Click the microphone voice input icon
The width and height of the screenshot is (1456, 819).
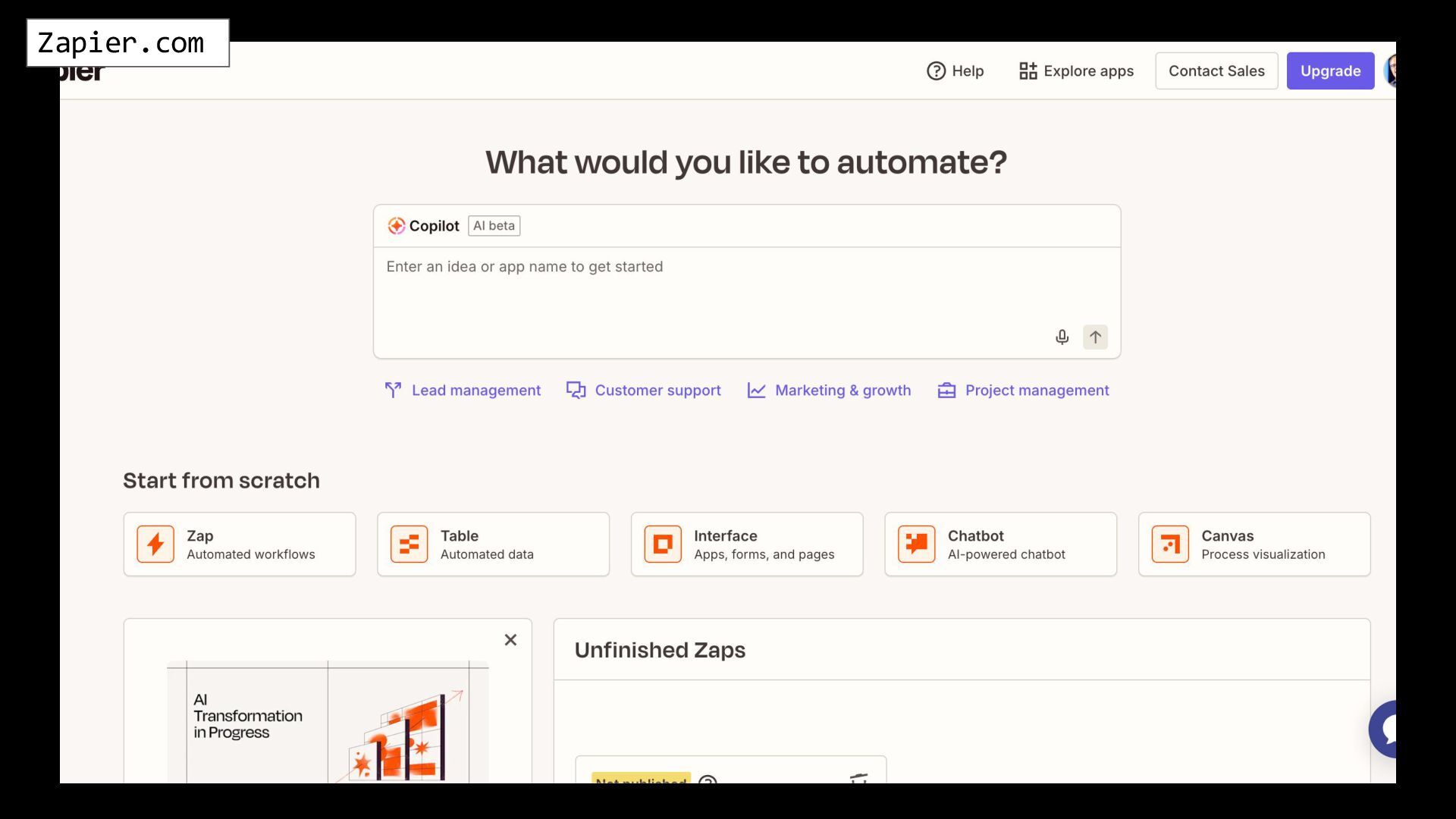(1062, 337)
